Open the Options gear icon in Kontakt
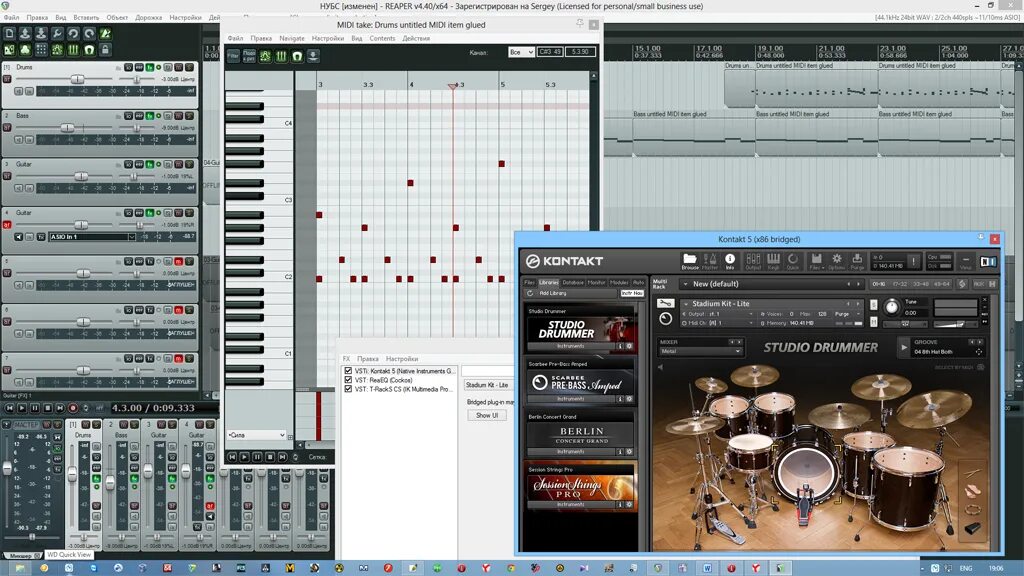The height and width of the screenshot is (576, 1024). coord(837,261)
